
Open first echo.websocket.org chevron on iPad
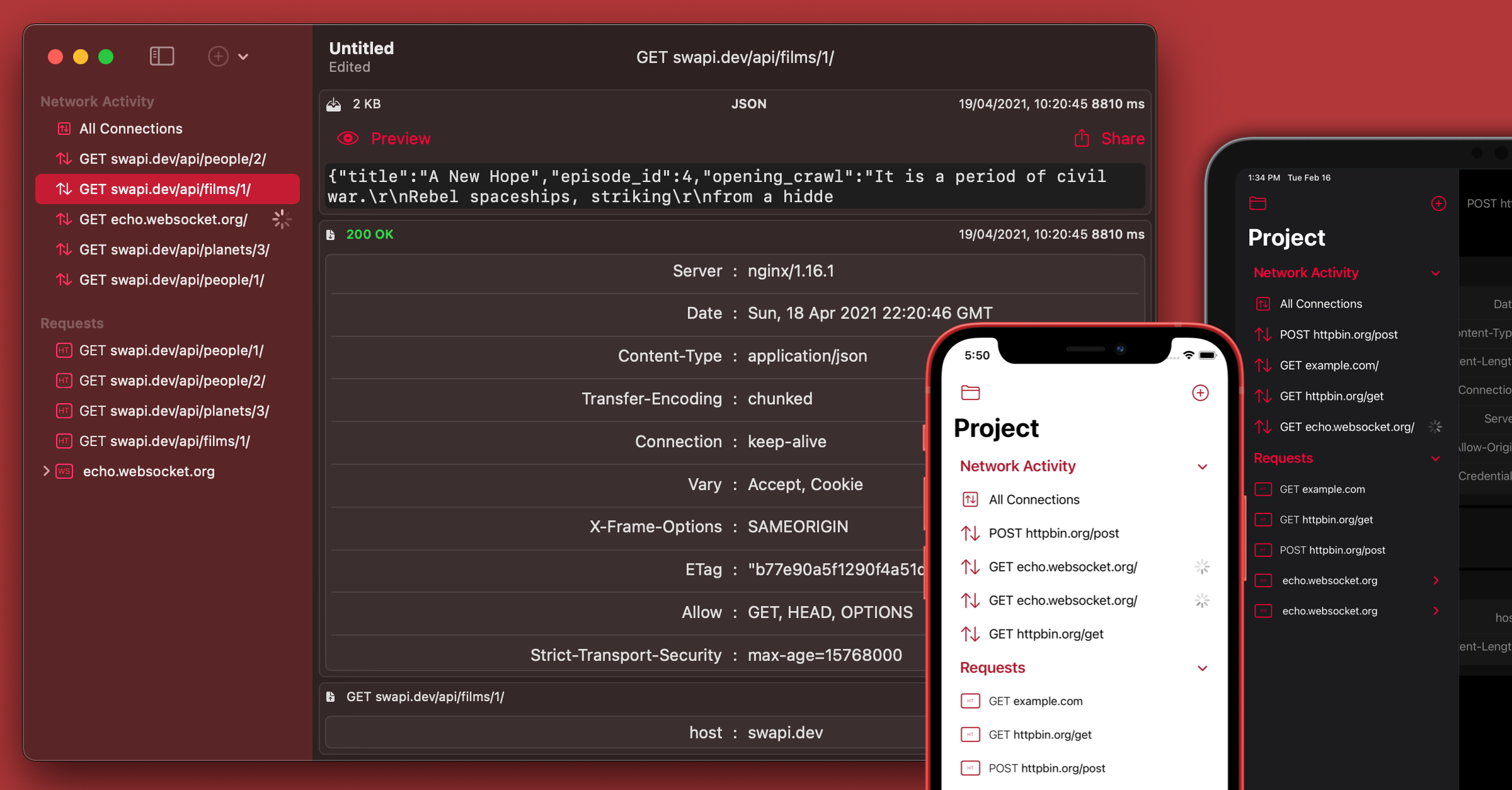coord(1436,580)
